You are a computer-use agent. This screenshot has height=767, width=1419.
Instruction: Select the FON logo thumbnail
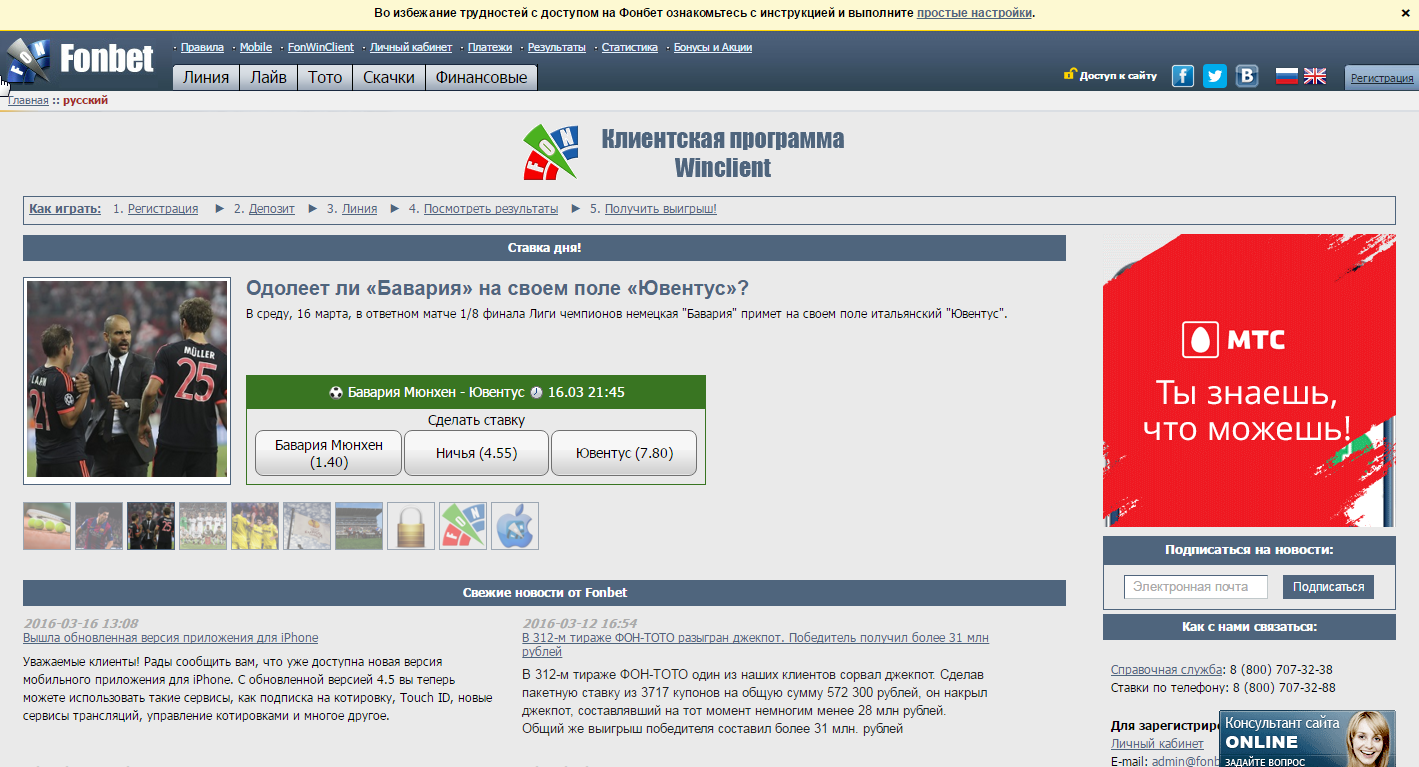463,526
